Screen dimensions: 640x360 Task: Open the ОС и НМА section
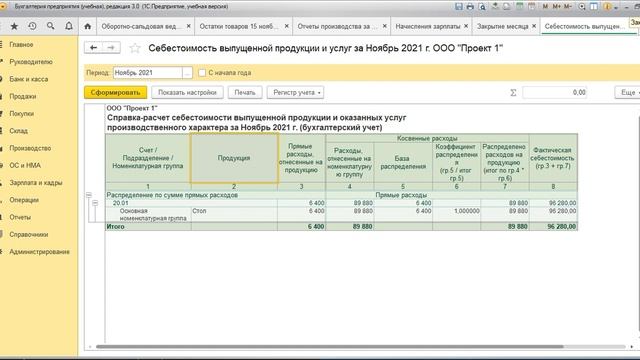click(x=25, y=165)
